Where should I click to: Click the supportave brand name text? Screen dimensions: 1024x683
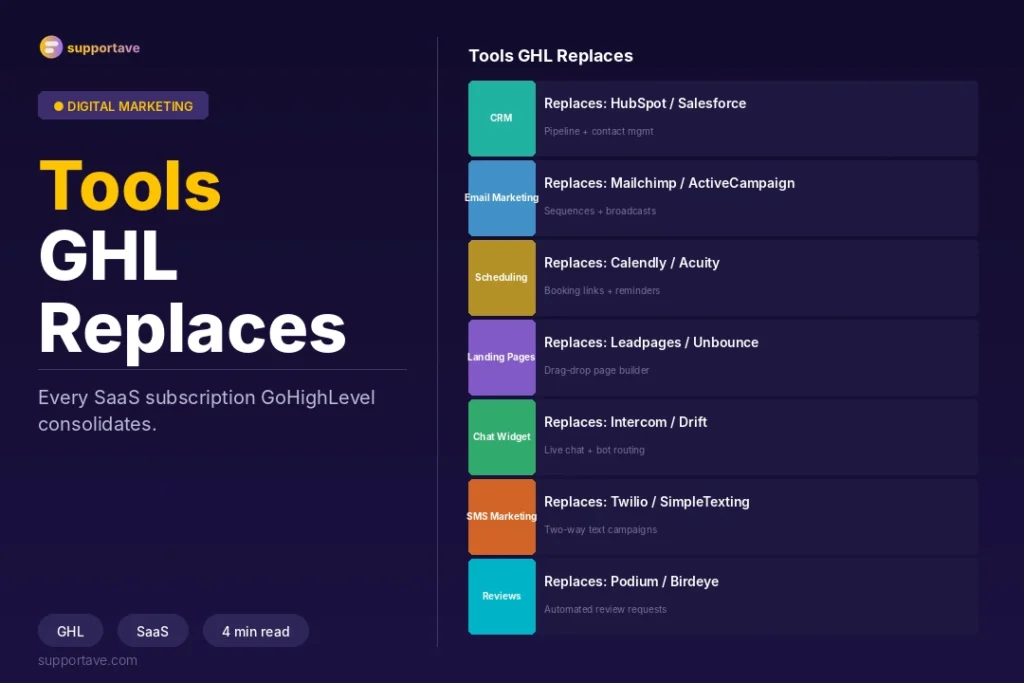(x=103, y=48)
